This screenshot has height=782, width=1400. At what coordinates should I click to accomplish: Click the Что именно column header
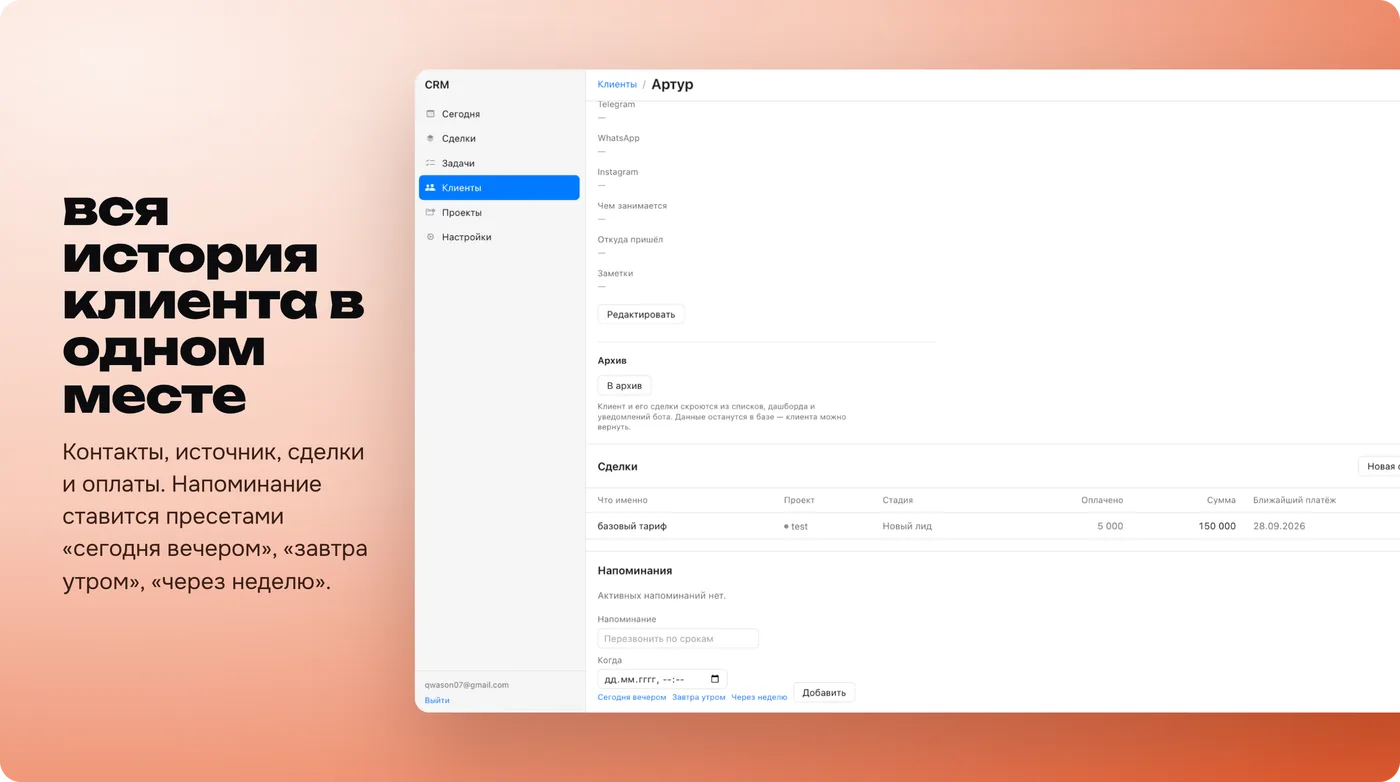(623, 500)
